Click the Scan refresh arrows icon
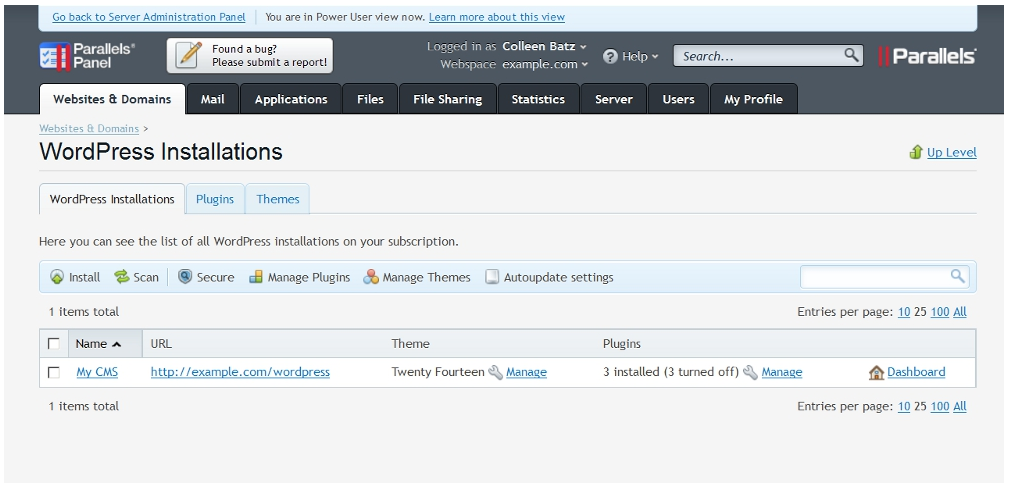The image size is (1013, 493). tap(121, 277)
